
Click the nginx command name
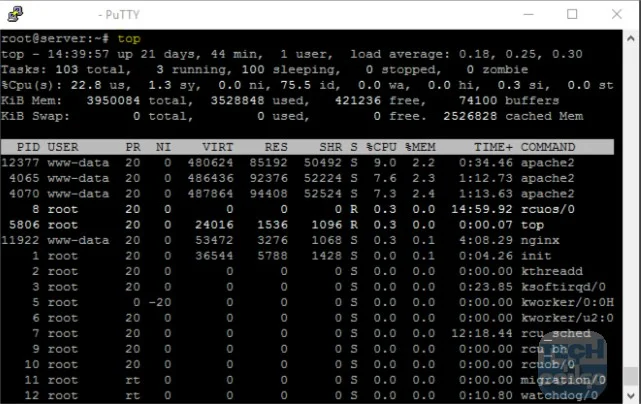(540, 240)
